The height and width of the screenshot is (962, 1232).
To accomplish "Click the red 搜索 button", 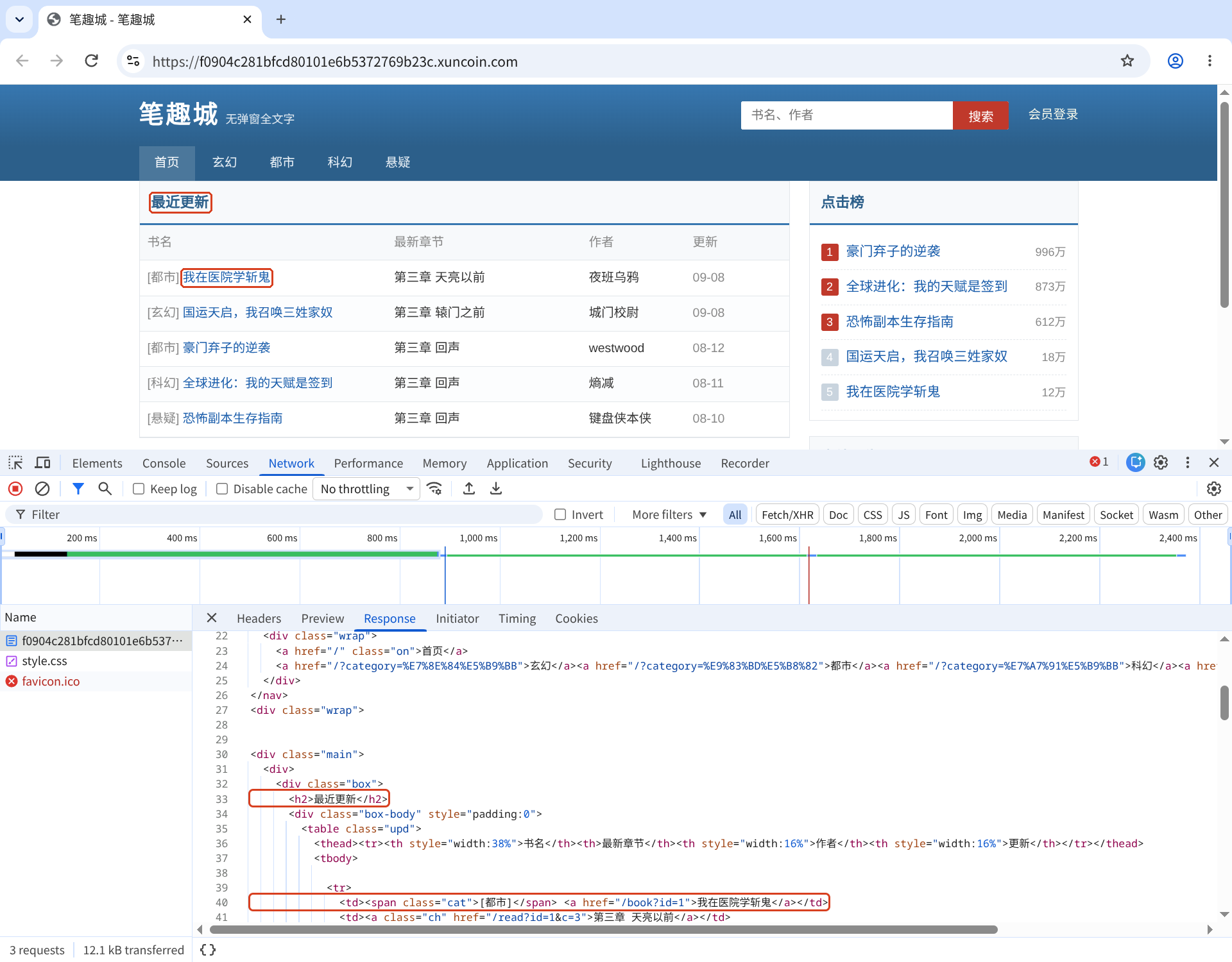I will [x=980, y=115].
